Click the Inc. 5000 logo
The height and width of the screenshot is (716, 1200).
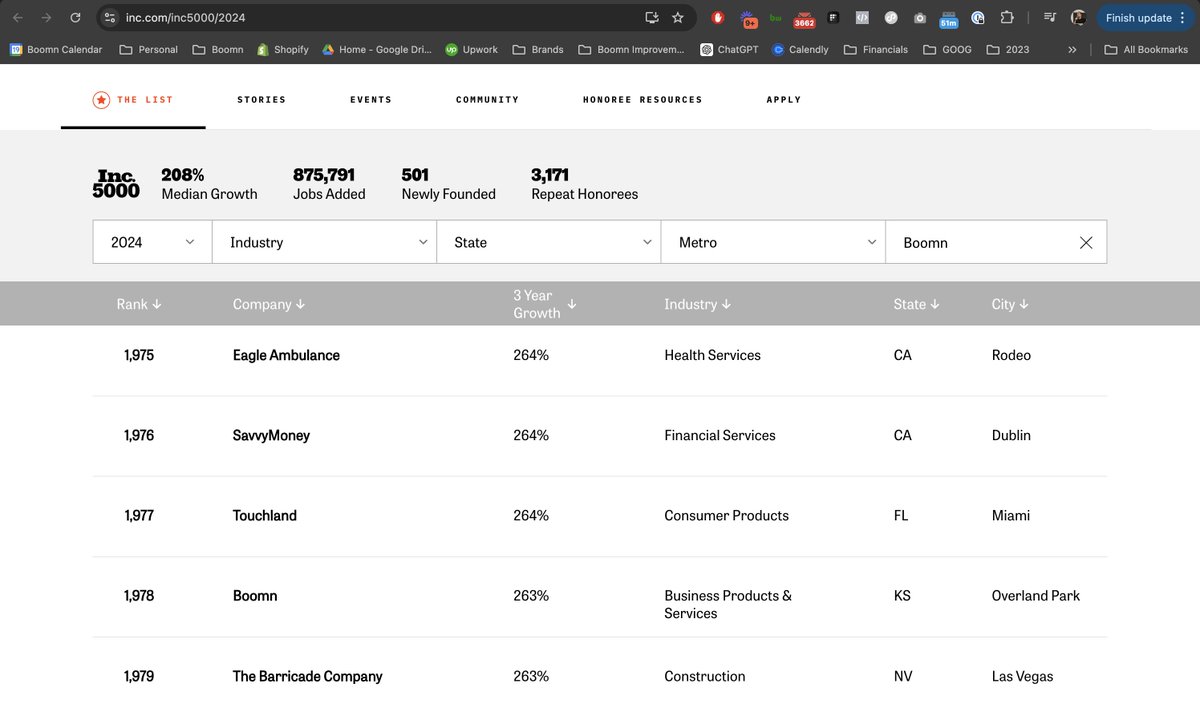click(116, 184)
